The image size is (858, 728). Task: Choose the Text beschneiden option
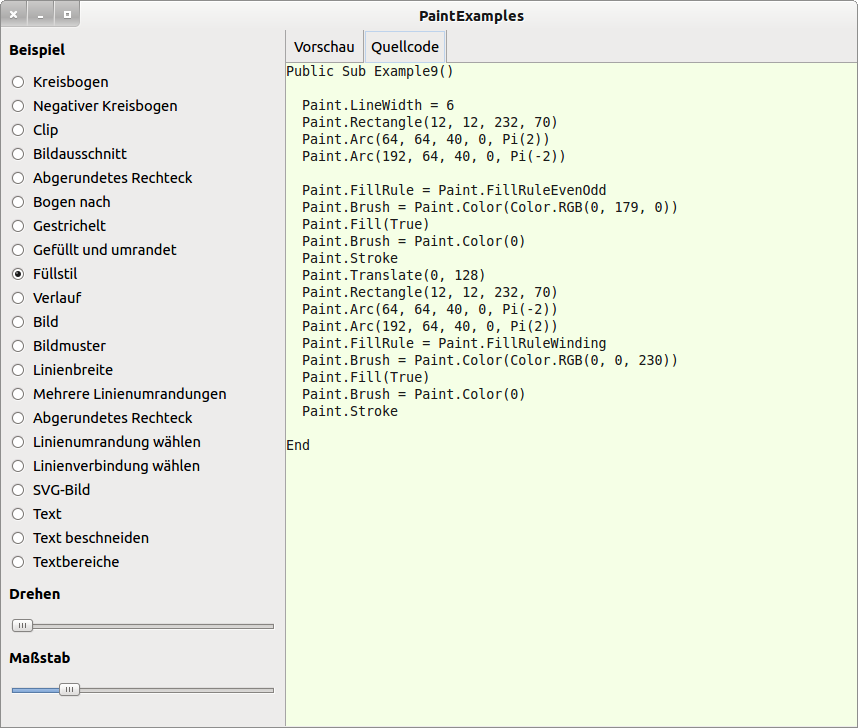17,538
